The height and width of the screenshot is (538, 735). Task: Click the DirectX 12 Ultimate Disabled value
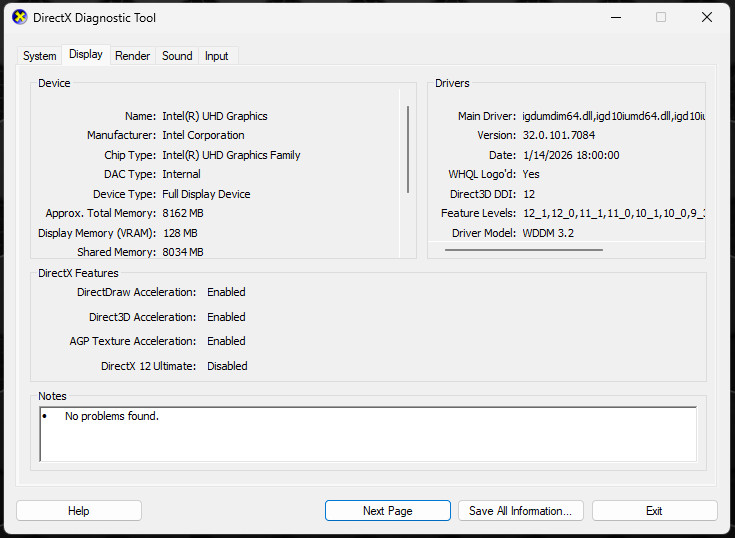(x=227, y=366)
